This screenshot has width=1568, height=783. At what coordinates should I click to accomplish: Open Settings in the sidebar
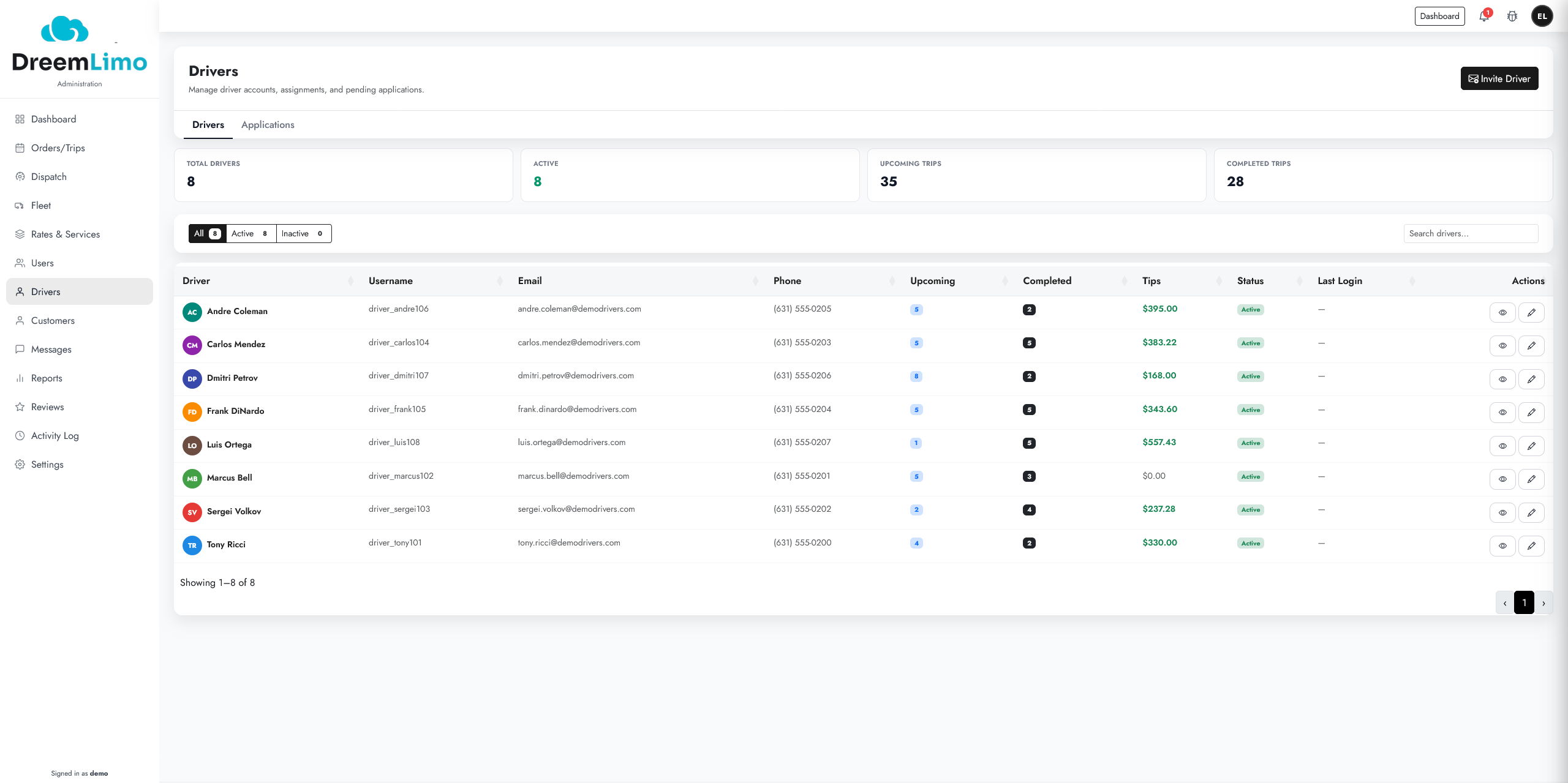pyautogui.click(x=80, y=464)
